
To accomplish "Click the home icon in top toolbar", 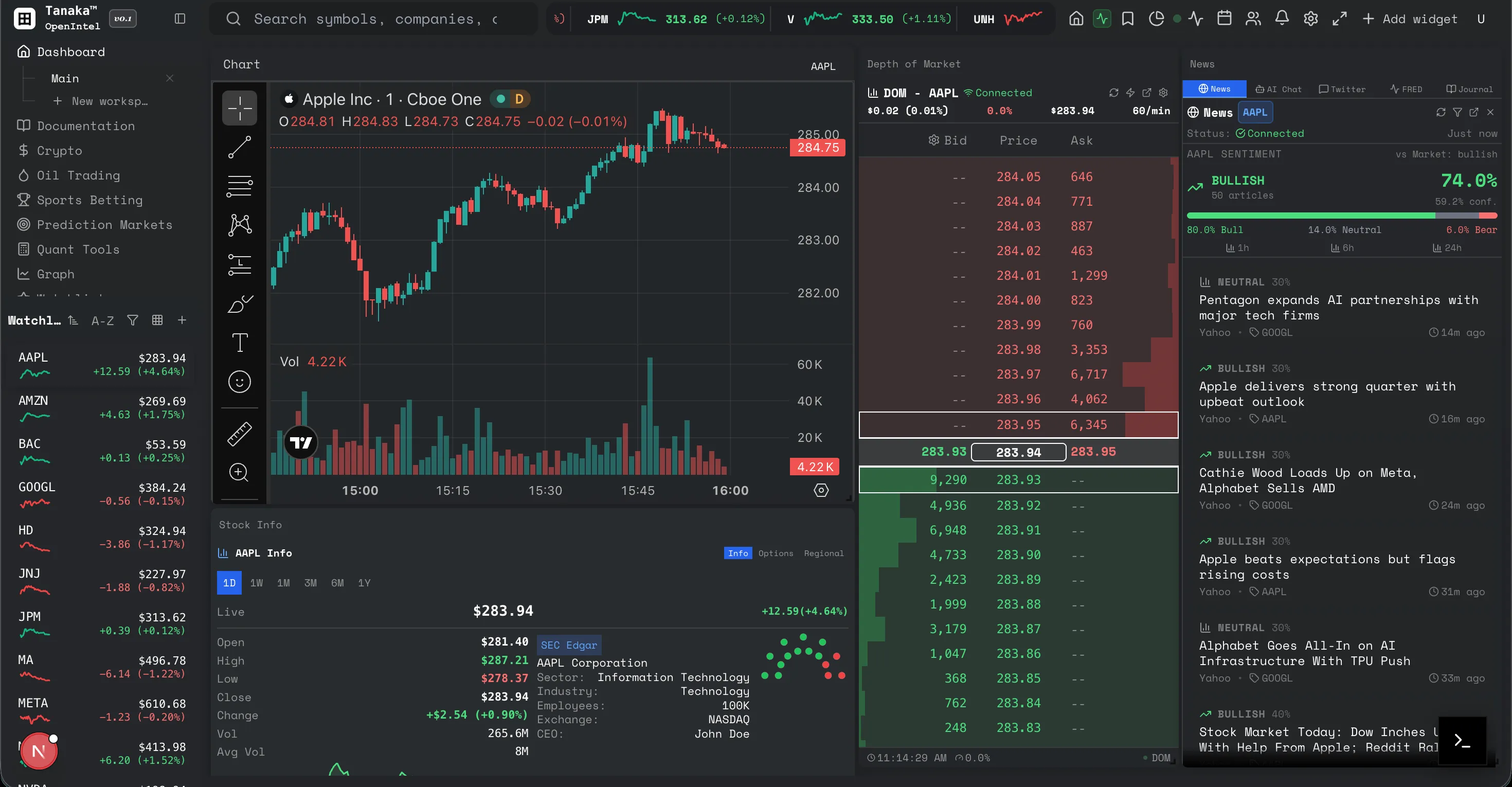I will coord(1076,19).
